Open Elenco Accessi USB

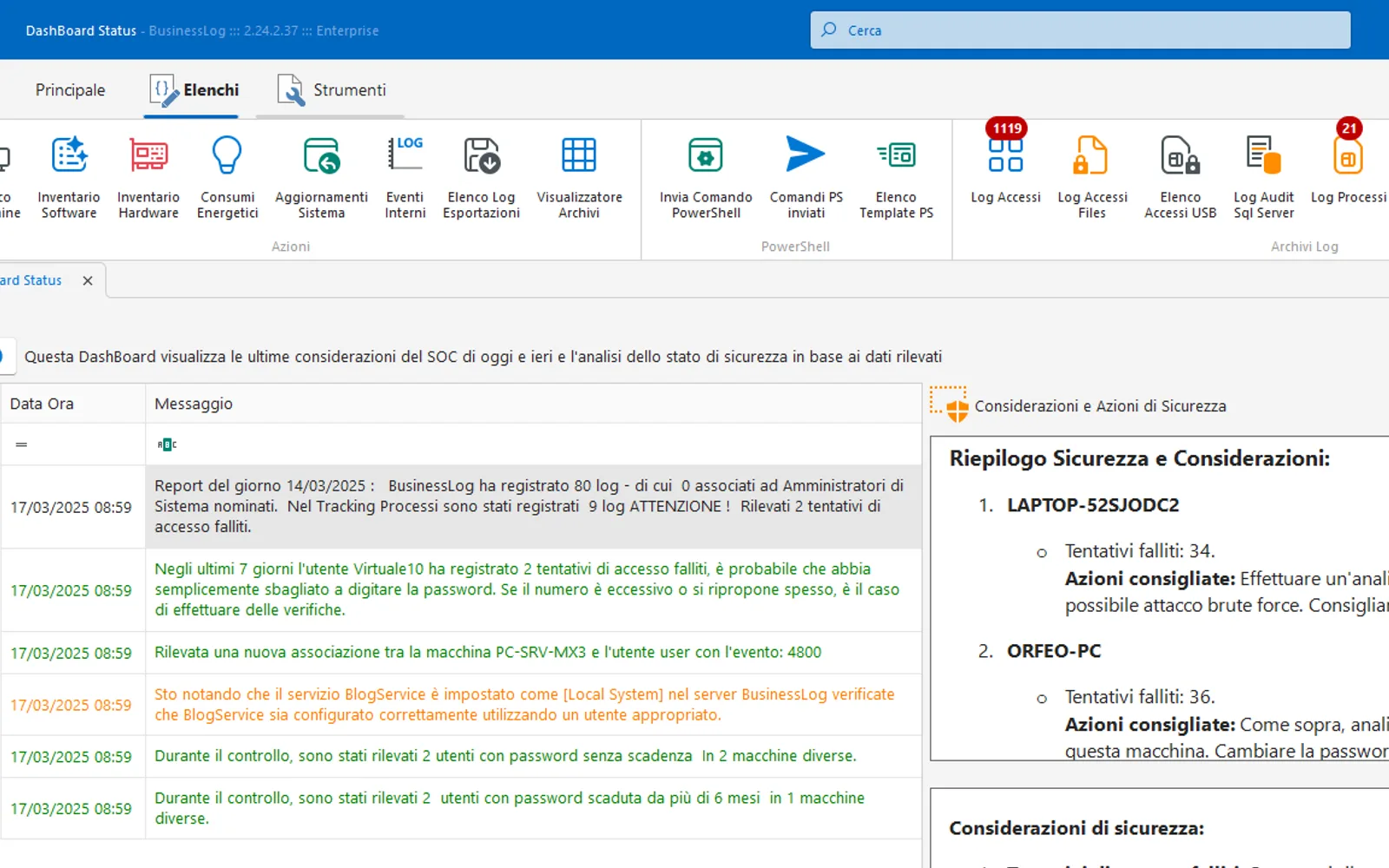coord(1180,178)
